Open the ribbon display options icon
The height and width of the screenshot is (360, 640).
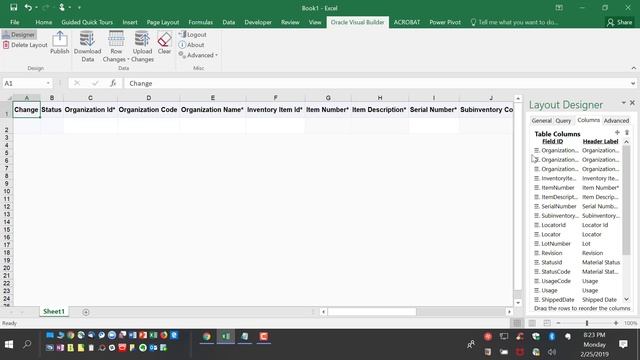click(559, 8)
